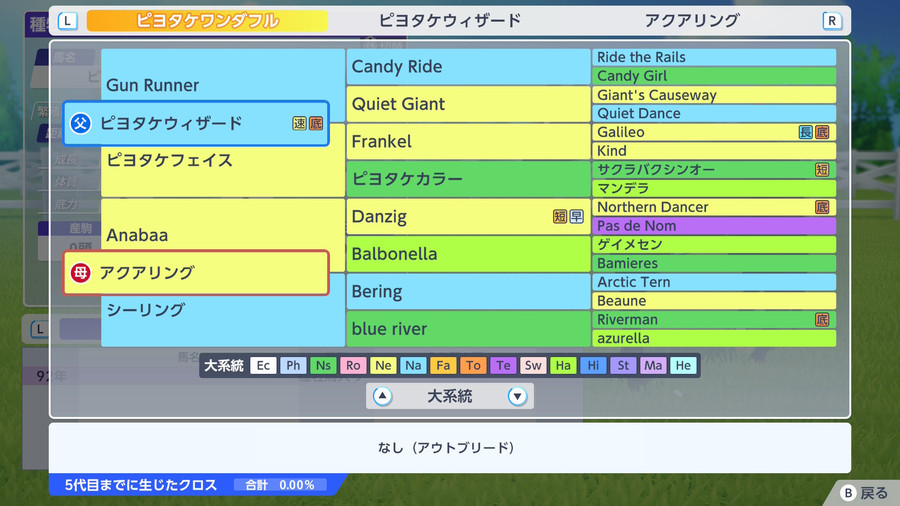Select Candy Girl ancestor row
900x506 pixels.
[714, 76]
